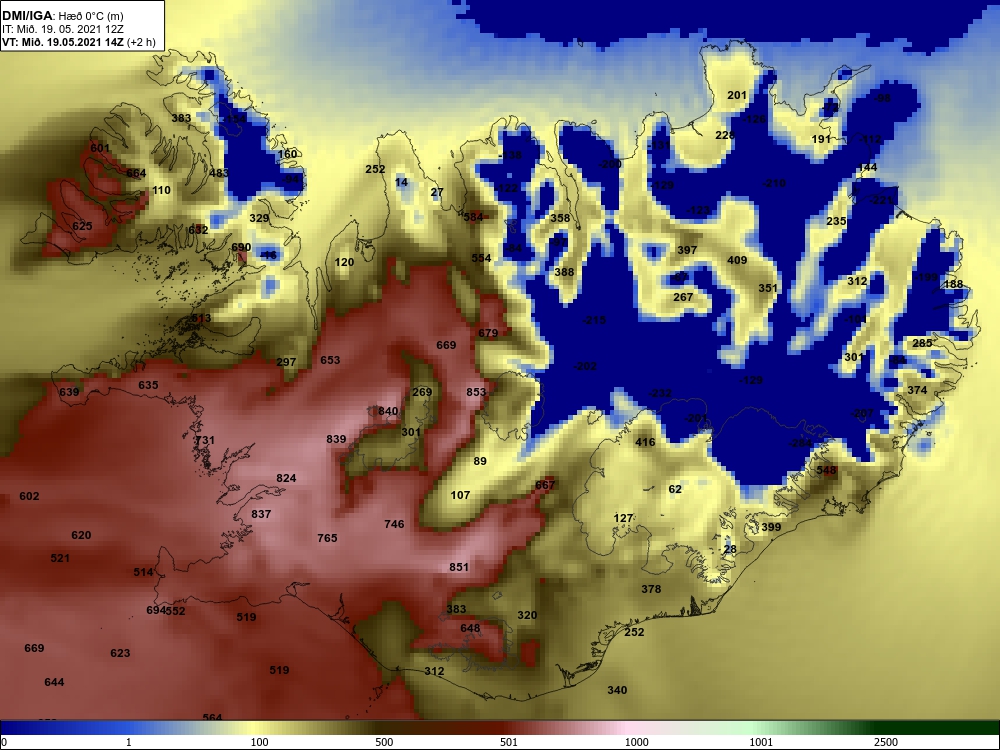Click the map value 358
Screen dimensions: 1000x750
pyautogui.click(x=560, y=218)
